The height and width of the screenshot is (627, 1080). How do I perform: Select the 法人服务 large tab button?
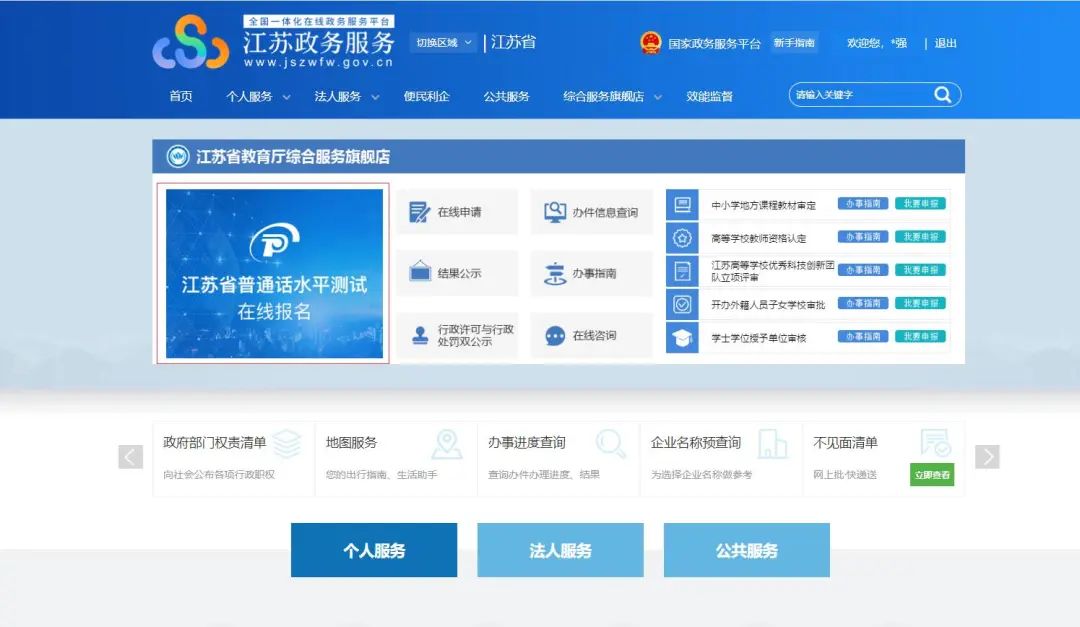click(x=561, y=550)
